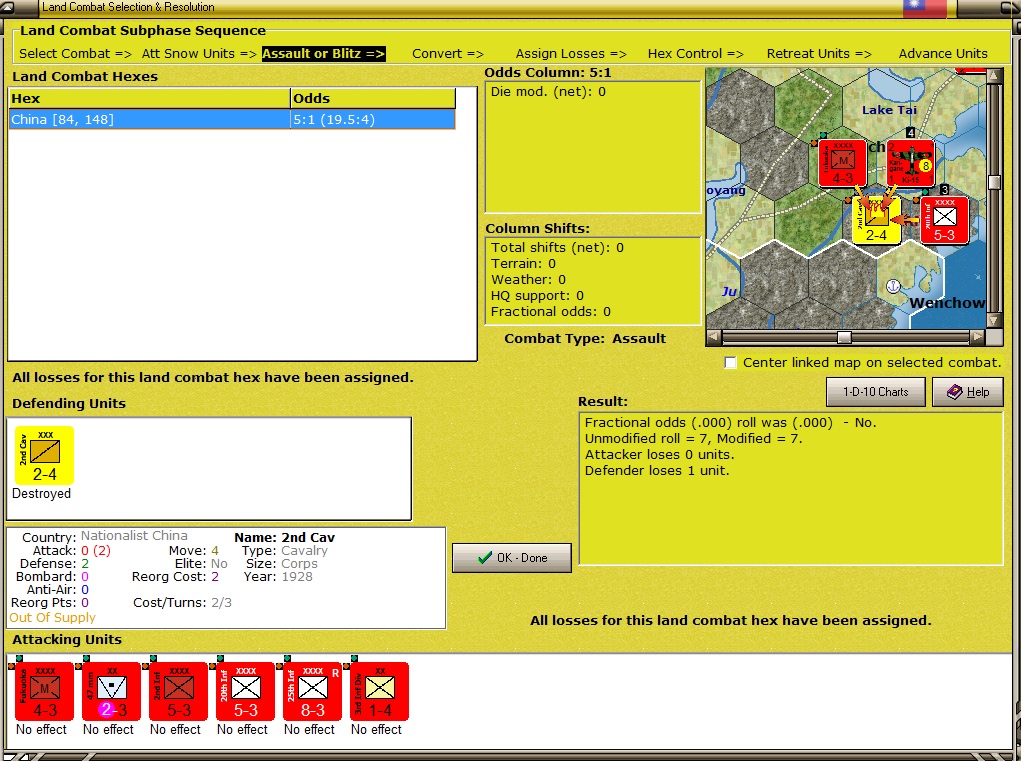This screenshot has height=761, width=1021.
Task: Click the destroyed 2nd Cav defending unit counter
Action: (x=44, y=456)
